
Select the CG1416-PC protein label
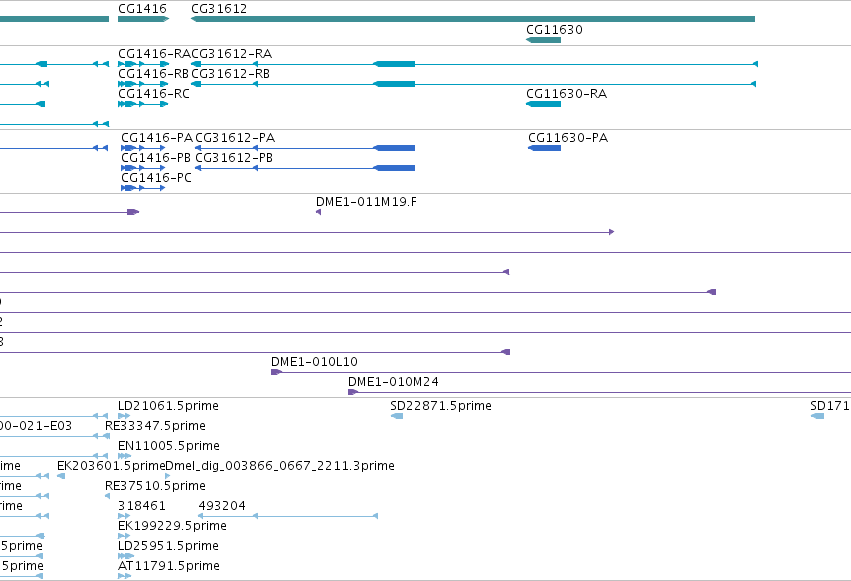pyautogui.click(x=156, y=178)
